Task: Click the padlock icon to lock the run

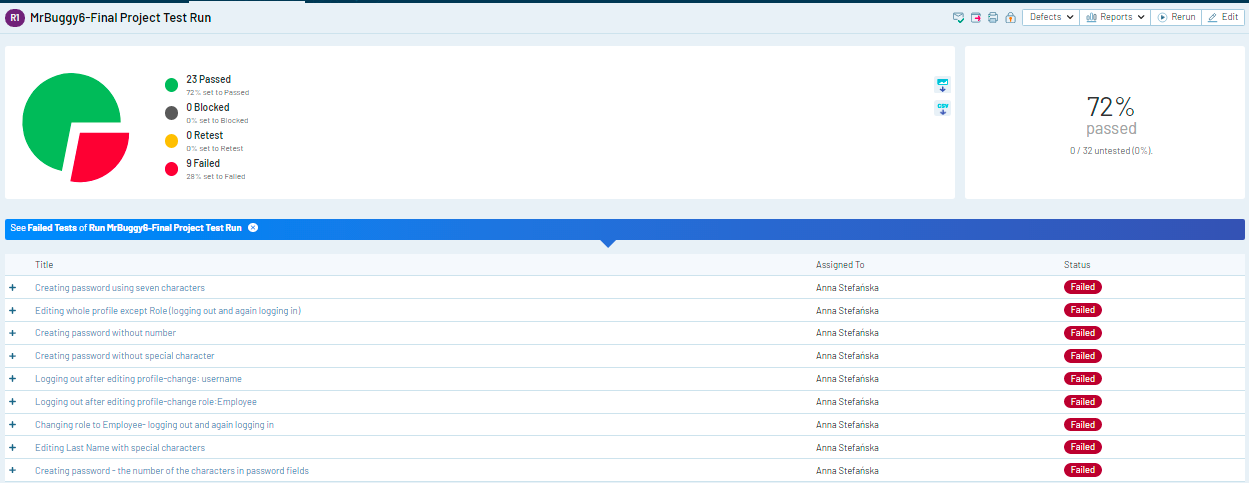Action: (x=1010, y=17)
